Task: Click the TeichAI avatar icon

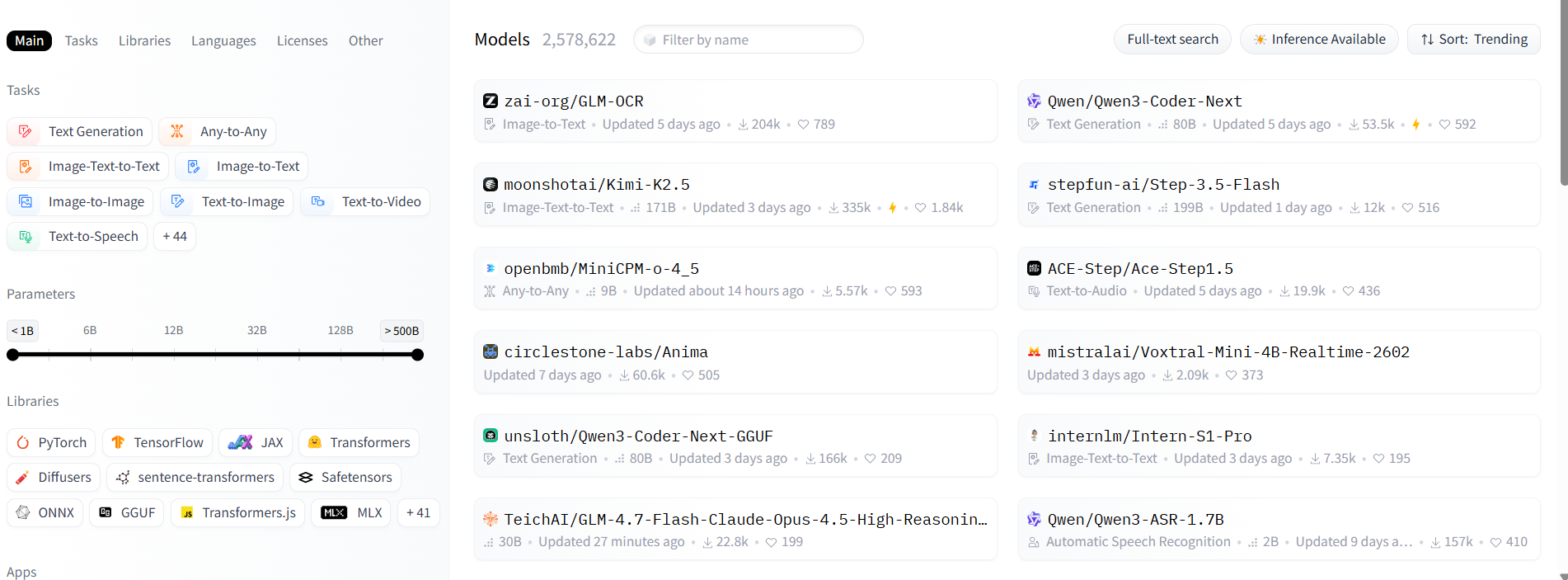Action: (x=491, y=519)
